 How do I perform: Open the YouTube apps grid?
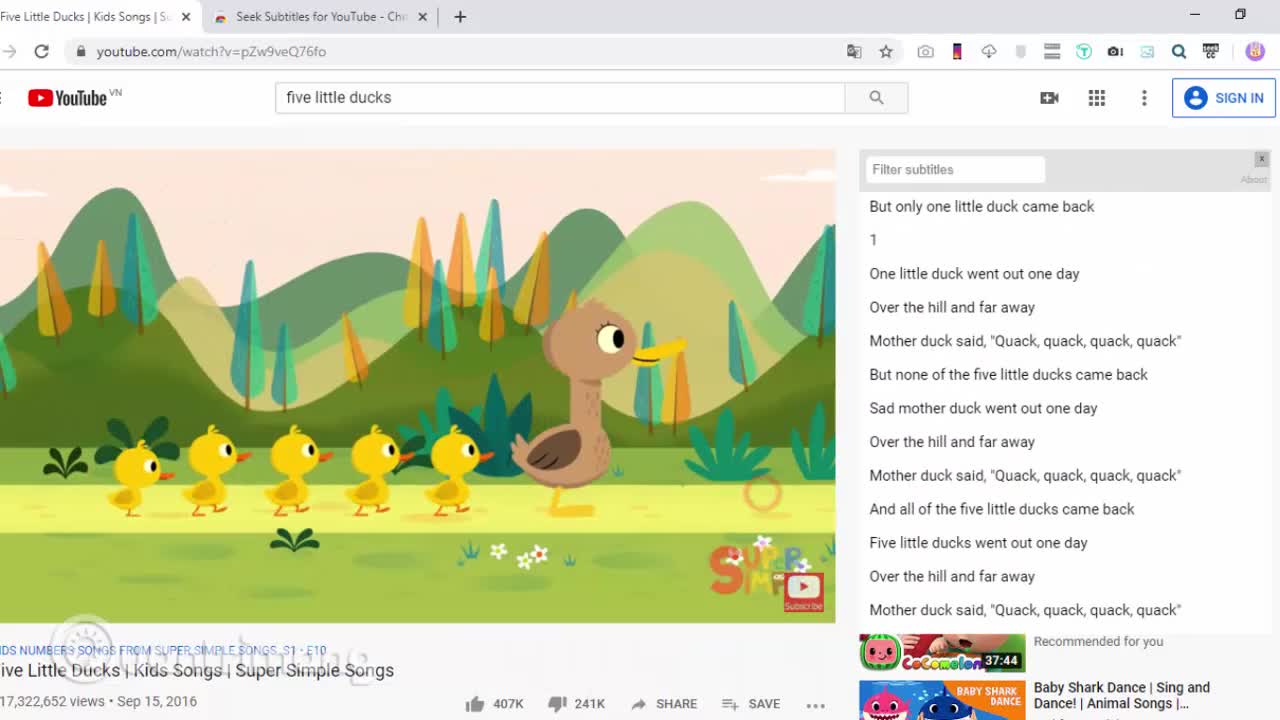coord(1097,97)
